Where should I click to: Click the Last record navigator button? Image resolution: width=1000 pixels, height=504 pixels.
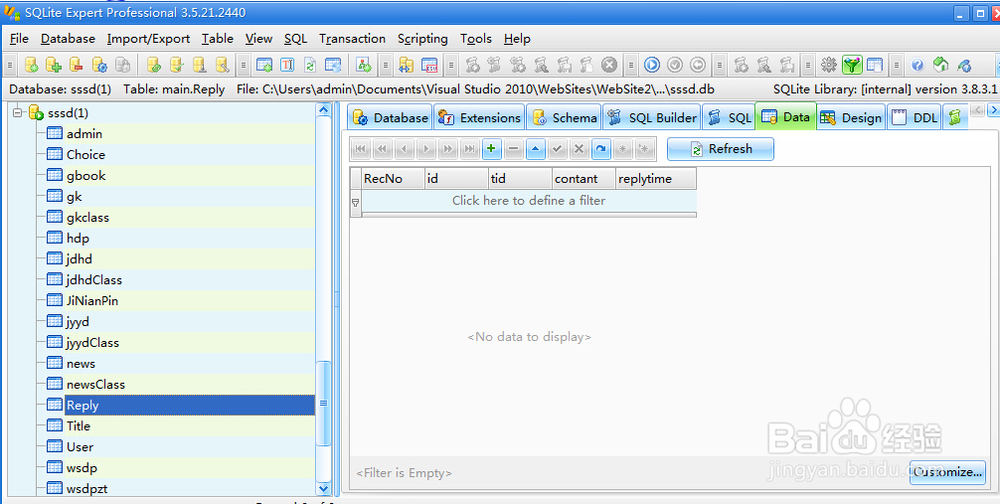(x=469, y=149)
